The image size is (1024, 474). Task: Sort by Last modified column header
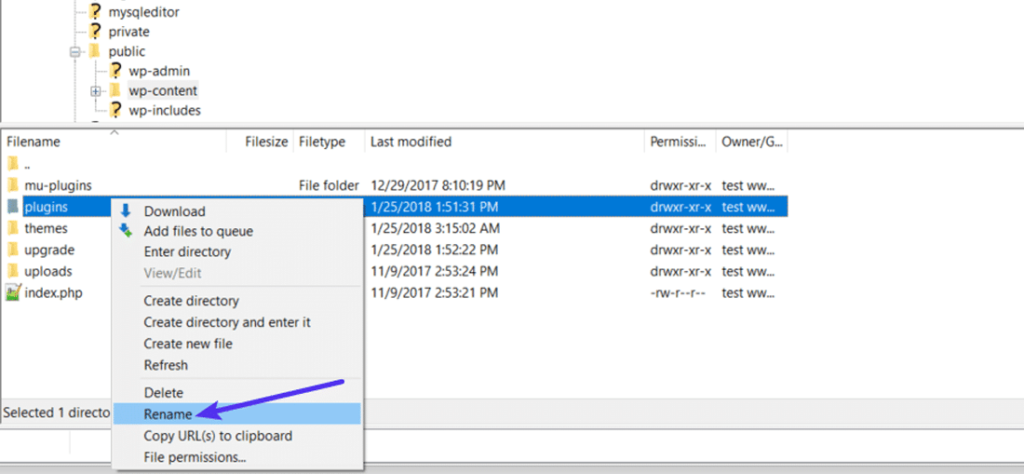tap(410, 142)
